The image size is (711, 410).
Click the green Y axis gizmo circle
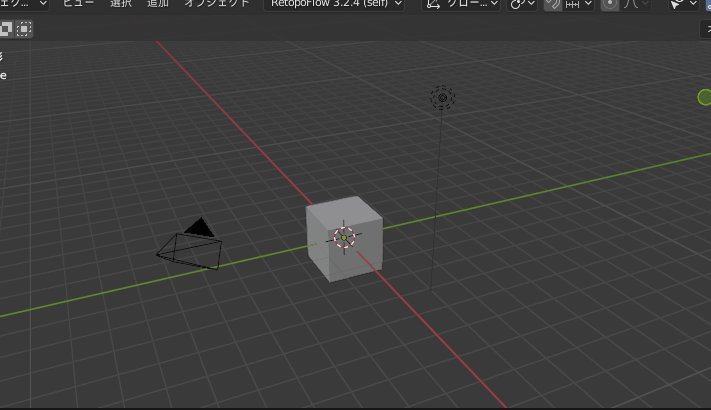[x=705, y=97]
